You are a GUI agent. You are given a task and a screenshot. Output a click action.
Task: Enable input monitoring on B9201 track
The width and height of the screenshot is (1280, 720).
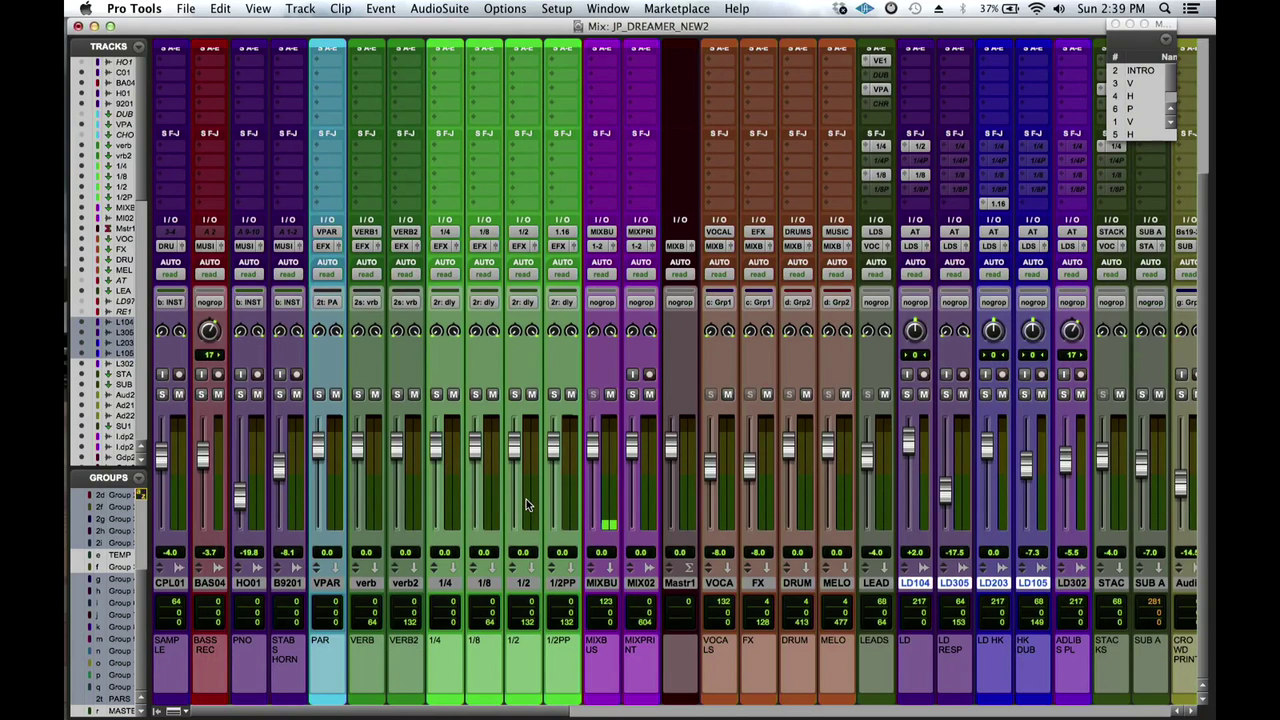click(x=280, y=374)
